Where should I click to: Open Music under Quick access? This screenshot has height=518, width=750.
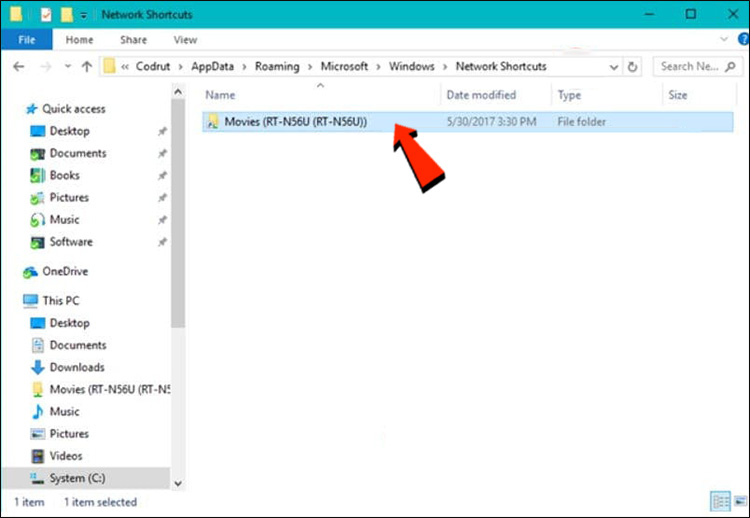point(64,220)
